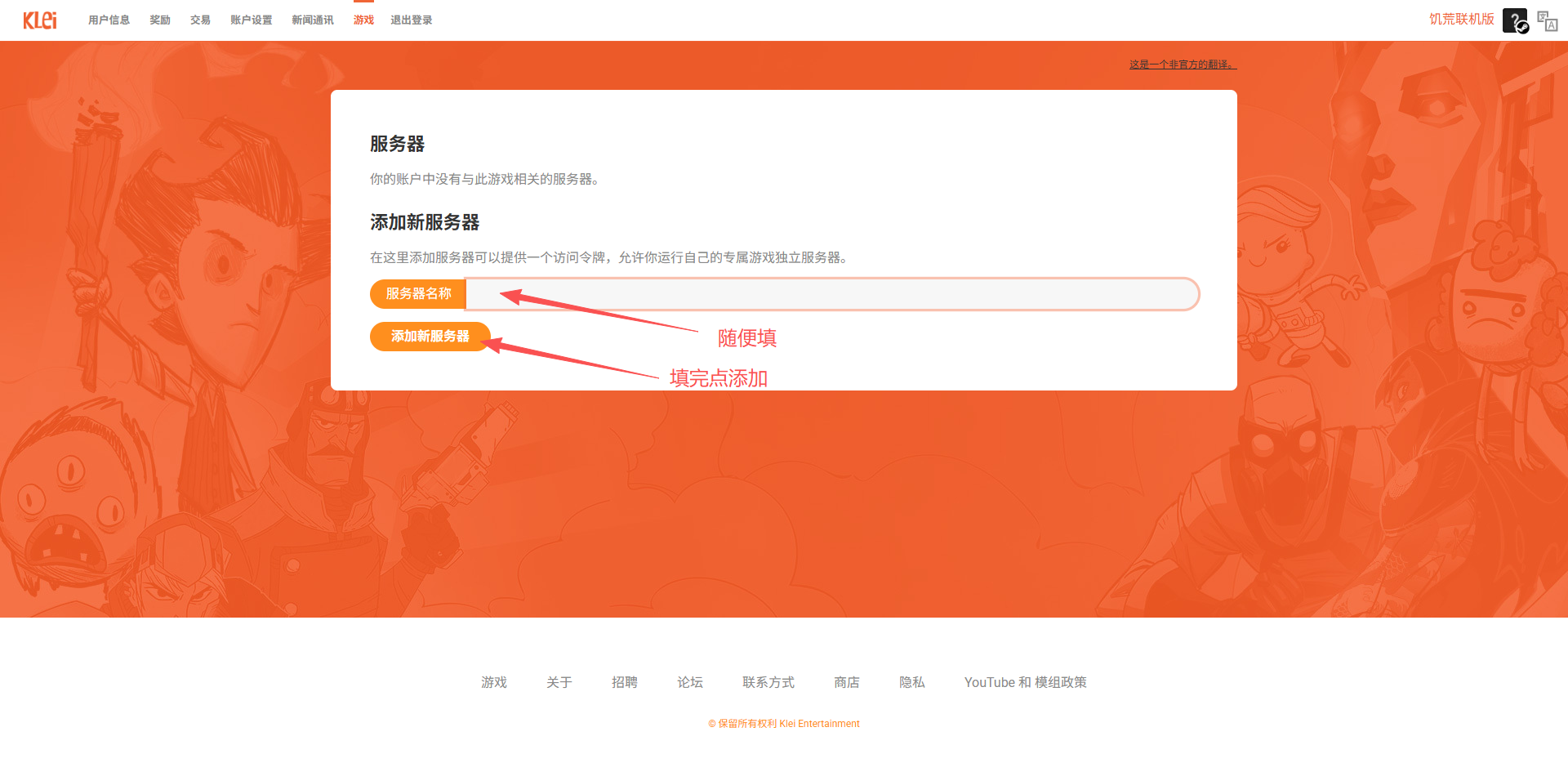This screenshot has height=772, width=1568.
Task: Open the footer 招聘 link
Action: [x=625, y=682]
